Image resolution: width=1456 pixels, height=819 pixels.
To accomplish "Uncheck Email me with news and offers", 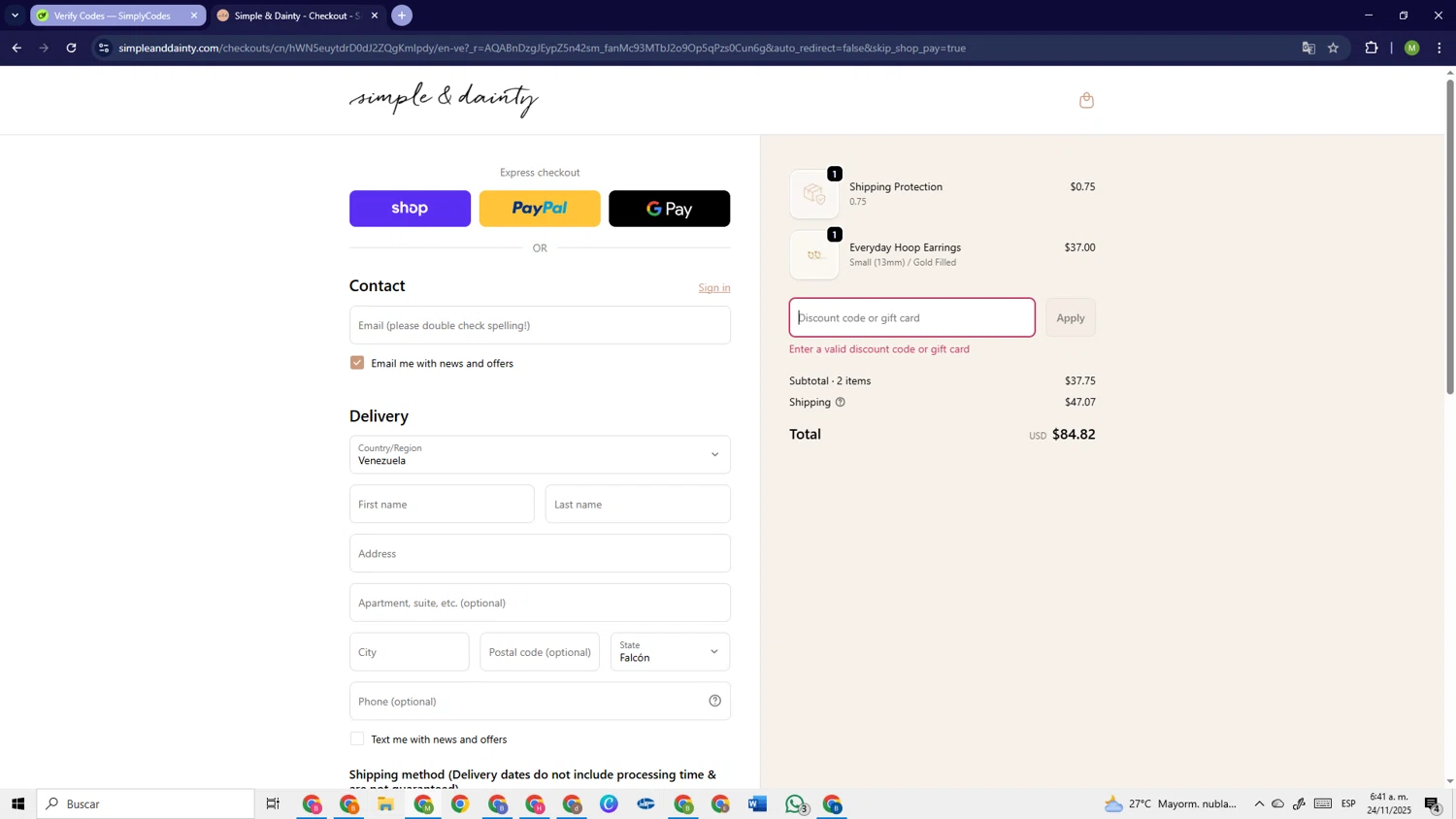I will point(357,363).
